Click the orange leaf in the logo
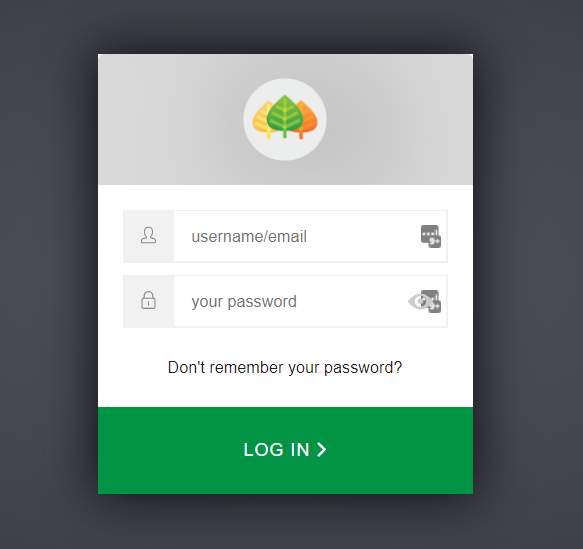This screenshot has width=583, height=549. [x=308, y=120]
